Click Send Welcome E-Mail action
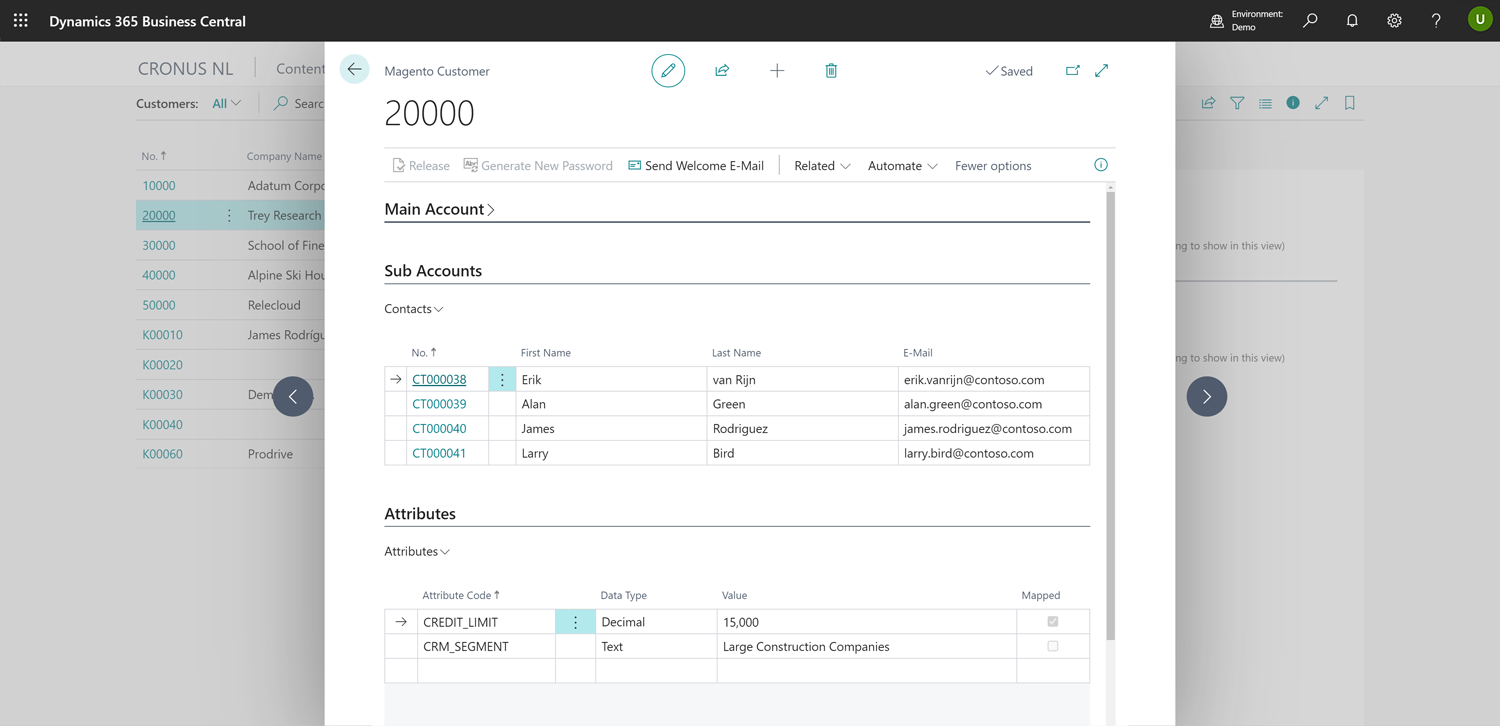Screen dimensions: 1500x726 (x=696, y=166)
